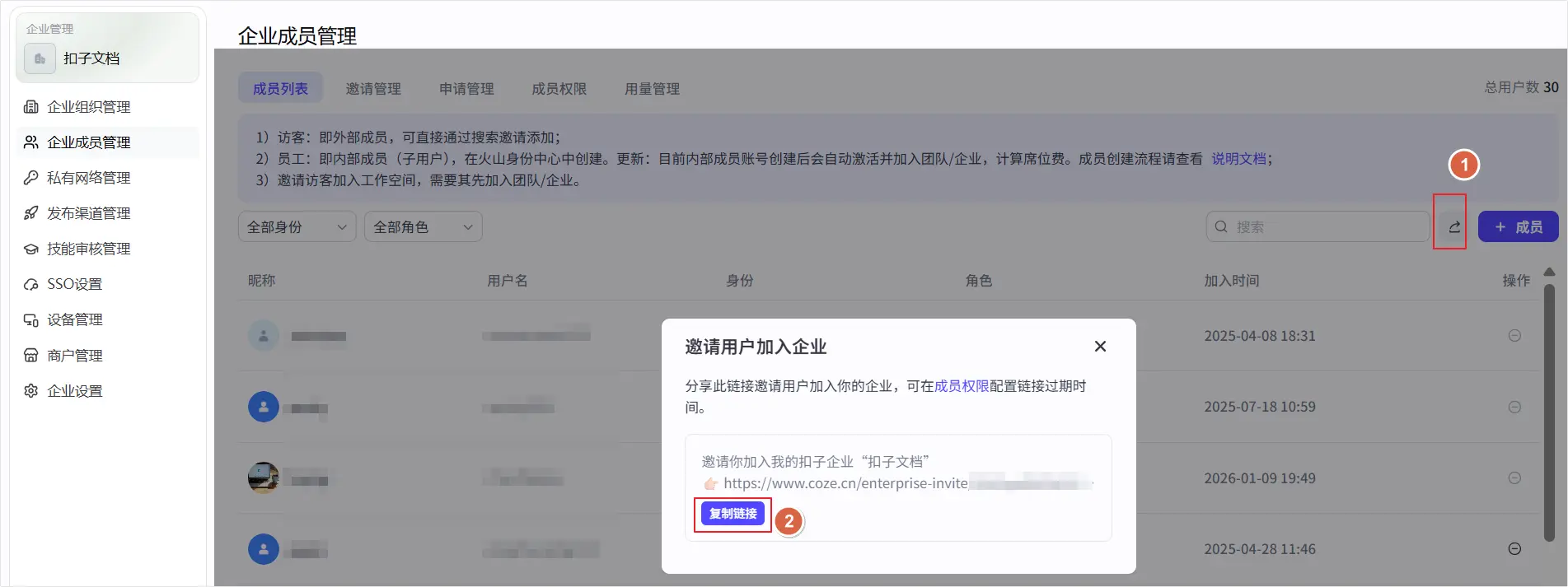Click the photo avatar in the 2026-01-09 19:49 row
This screenshot has width=1568, height=587.
click(264, 478)
